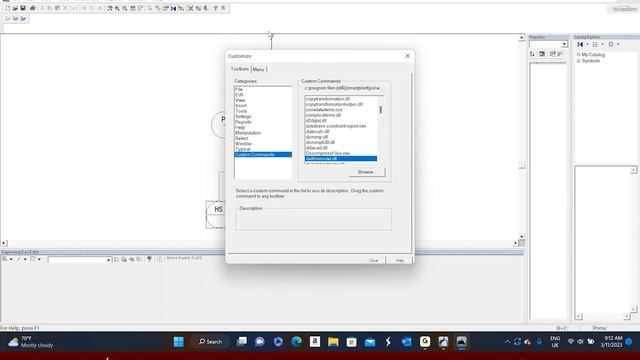The image size is (640, 360).
Task: Select the Edit category
Action: 239,95
